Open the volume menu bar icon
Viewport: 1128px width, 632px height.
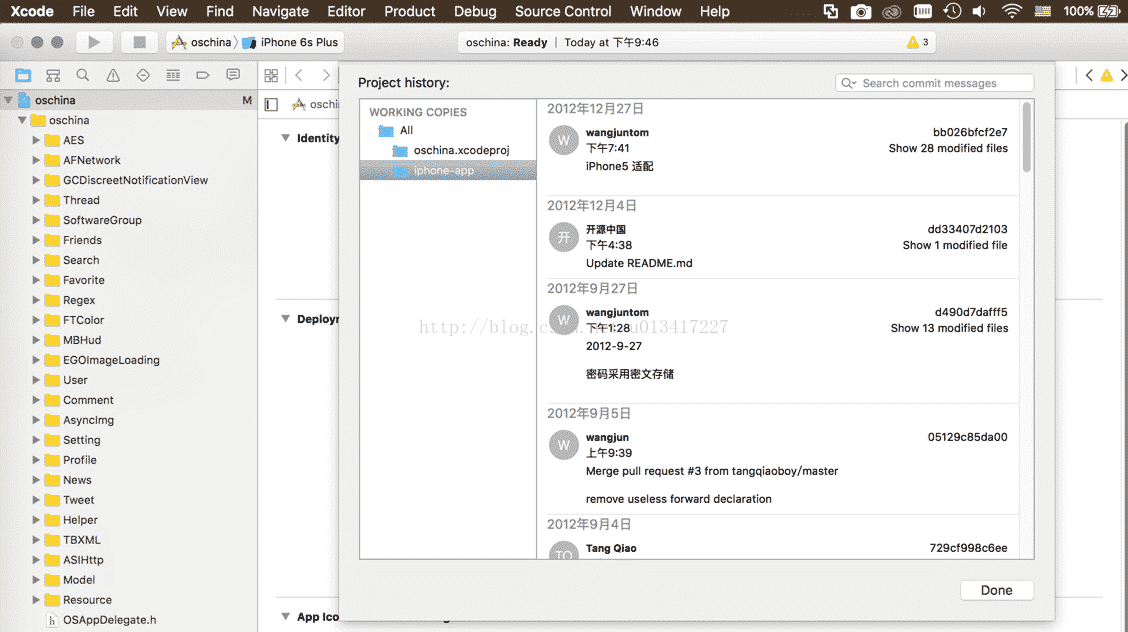[x=979, y=12]
